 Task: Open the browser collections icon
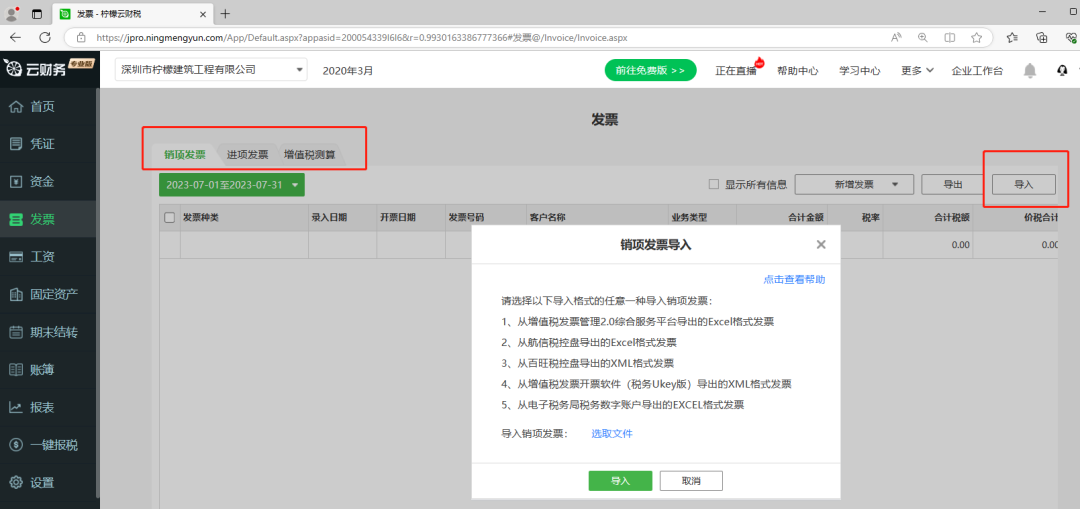[x=1042, y=38]
